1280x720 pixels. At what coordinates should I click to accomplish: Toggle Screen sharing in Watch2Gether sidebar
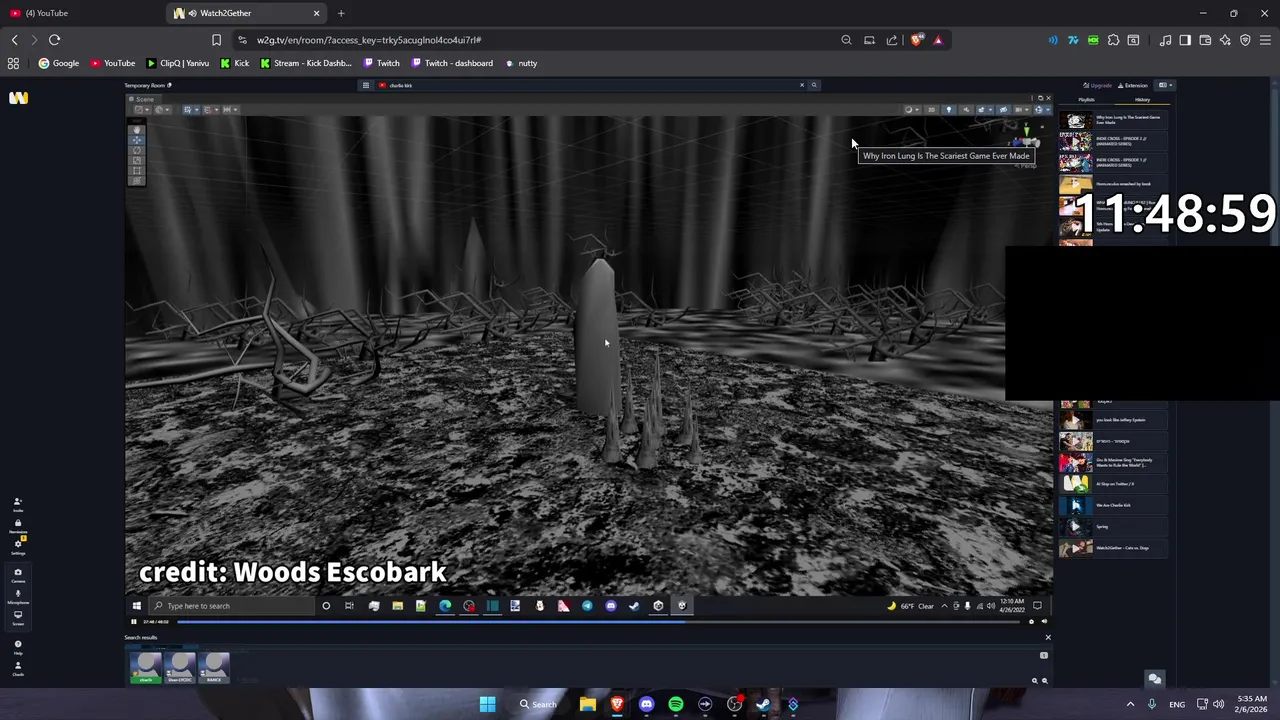pyautogui.click(x=17, y=617)
